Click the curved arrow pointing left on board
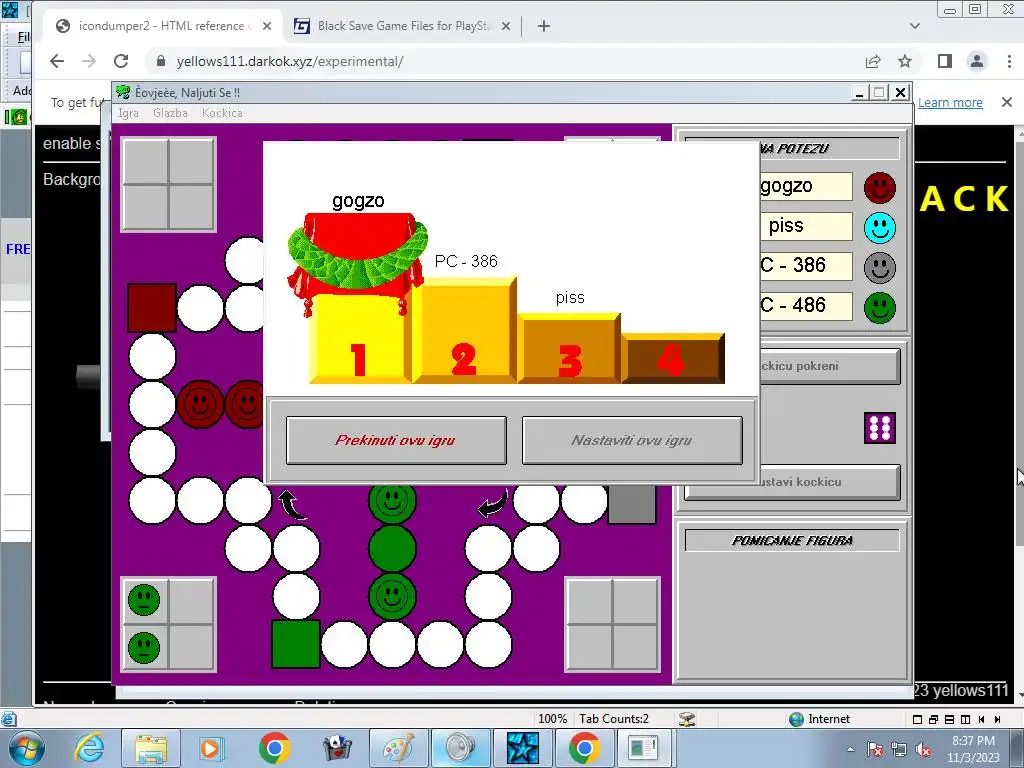 point(492,504)
